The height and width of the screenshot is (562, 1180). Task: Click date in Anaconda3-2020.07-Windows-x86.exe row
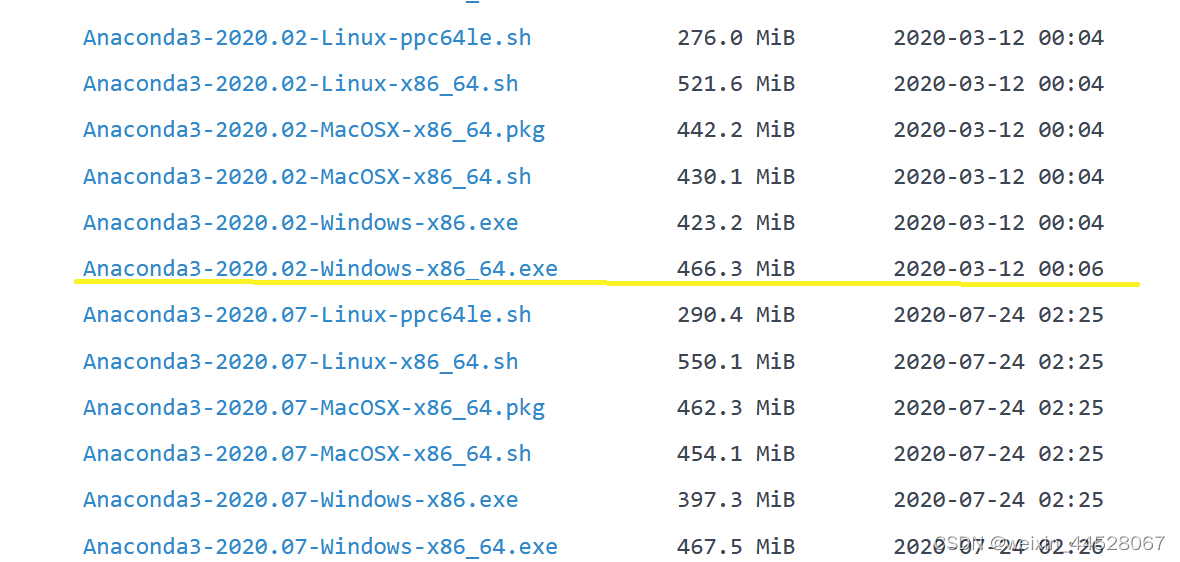click(999, 500)
